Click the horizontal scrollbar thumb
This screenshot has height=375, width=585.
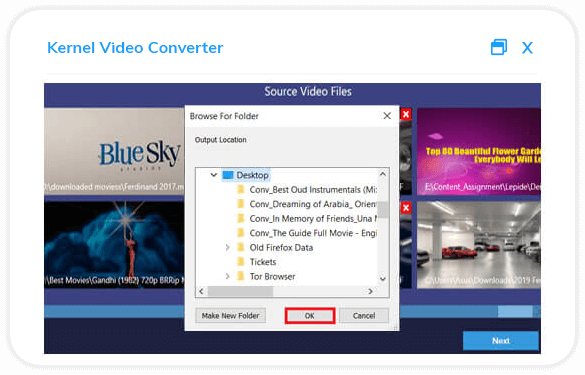tap(240, 291)
